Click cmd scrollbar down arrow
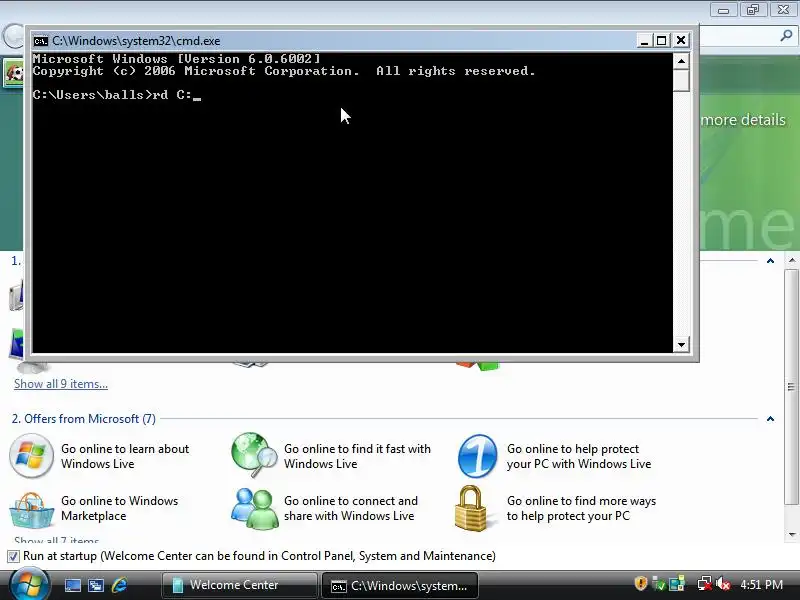Image resolution: width=800 pixels, height=600 pixels. [681, 344]
